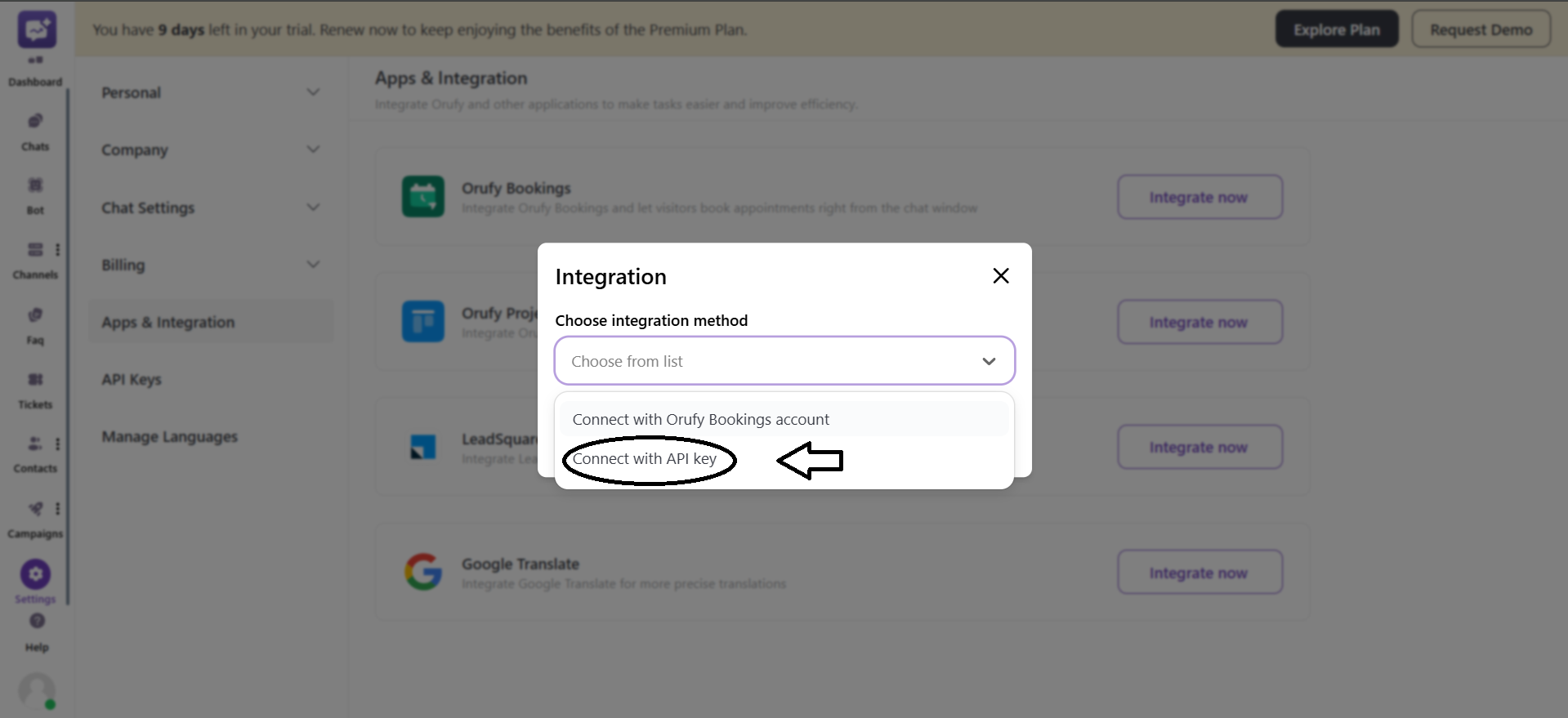The height and width of the screenshot is (718, 1568).
Task: Integrate now for LeadSquared
Action: click(x=1199, y=447)
